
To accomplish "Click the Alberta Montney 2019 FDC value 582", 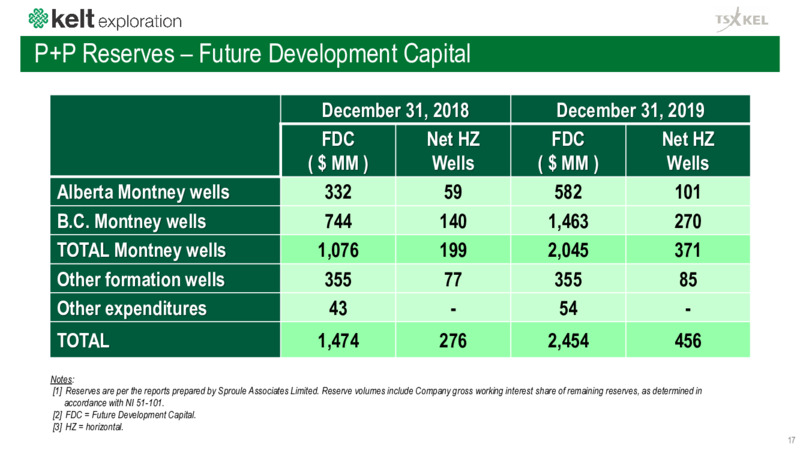I will 568,192.
